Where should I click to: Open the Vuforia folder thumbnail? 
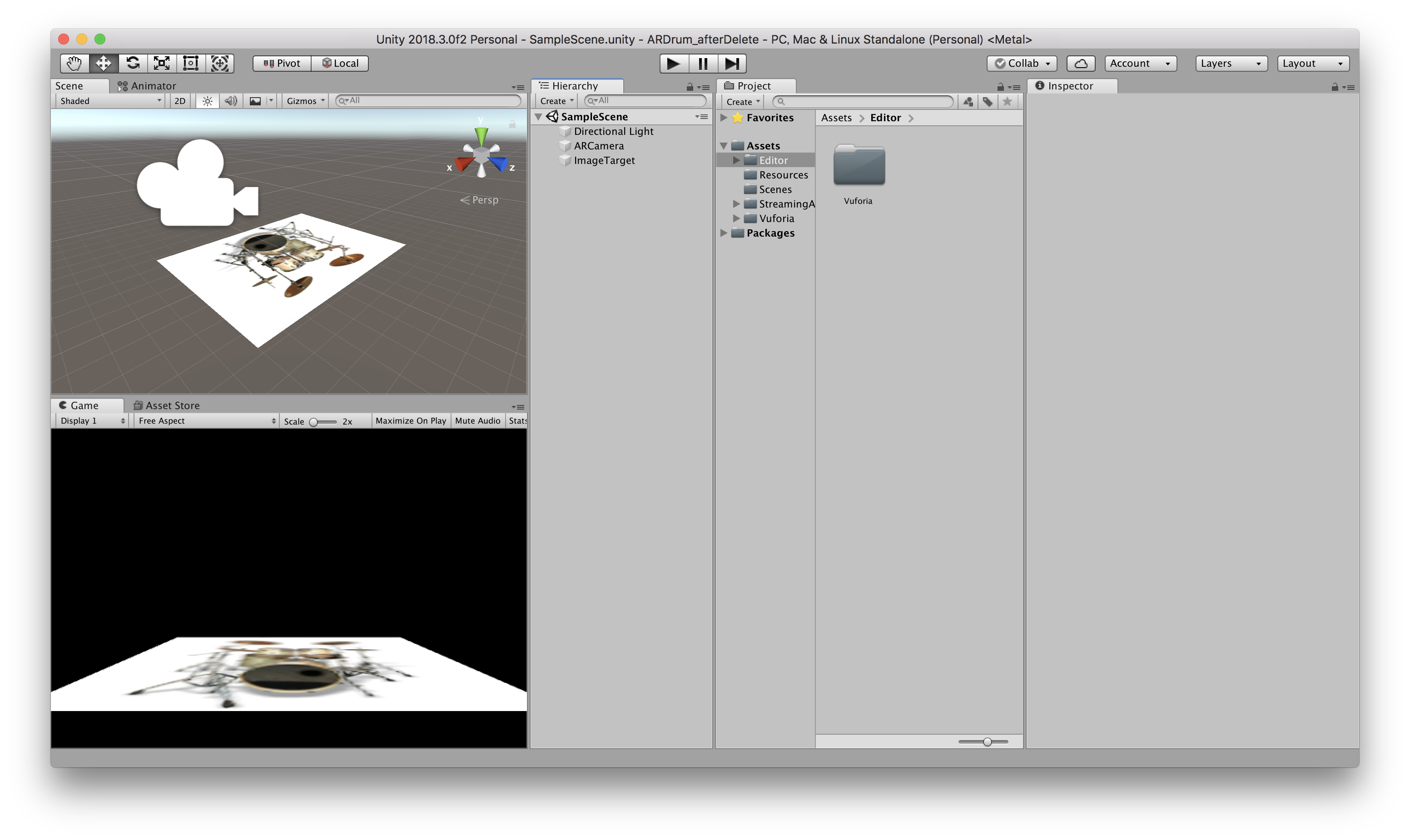pos(859,167)
